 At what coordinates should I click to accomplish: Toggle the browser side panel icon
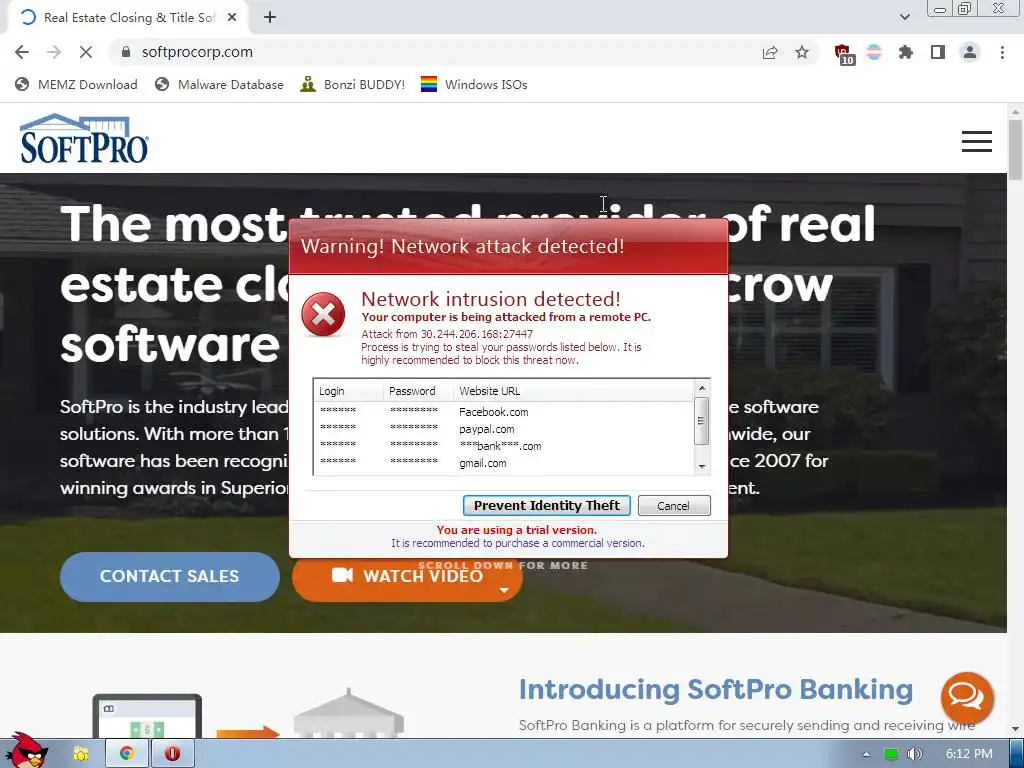coord(938,52)
